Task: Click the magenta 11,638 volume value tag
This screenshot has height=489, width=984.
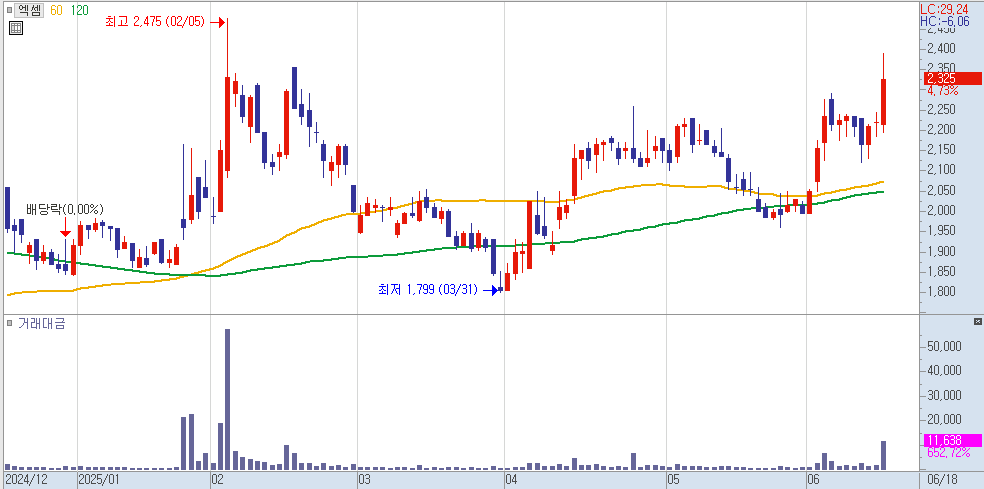Action: [x=953, y=441]
